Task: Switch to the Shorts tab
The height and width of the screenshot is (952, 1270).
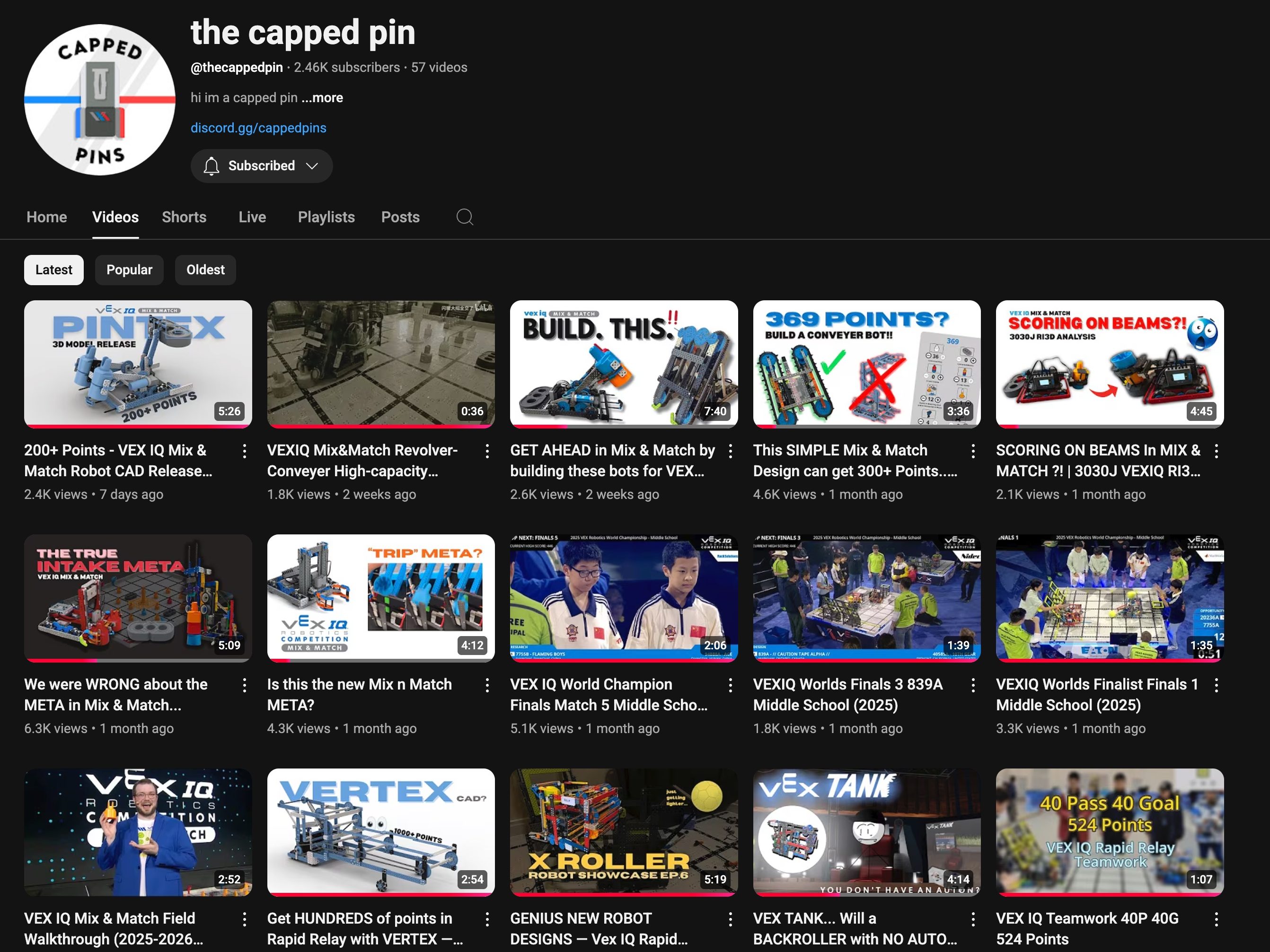Action: point(184,217)
